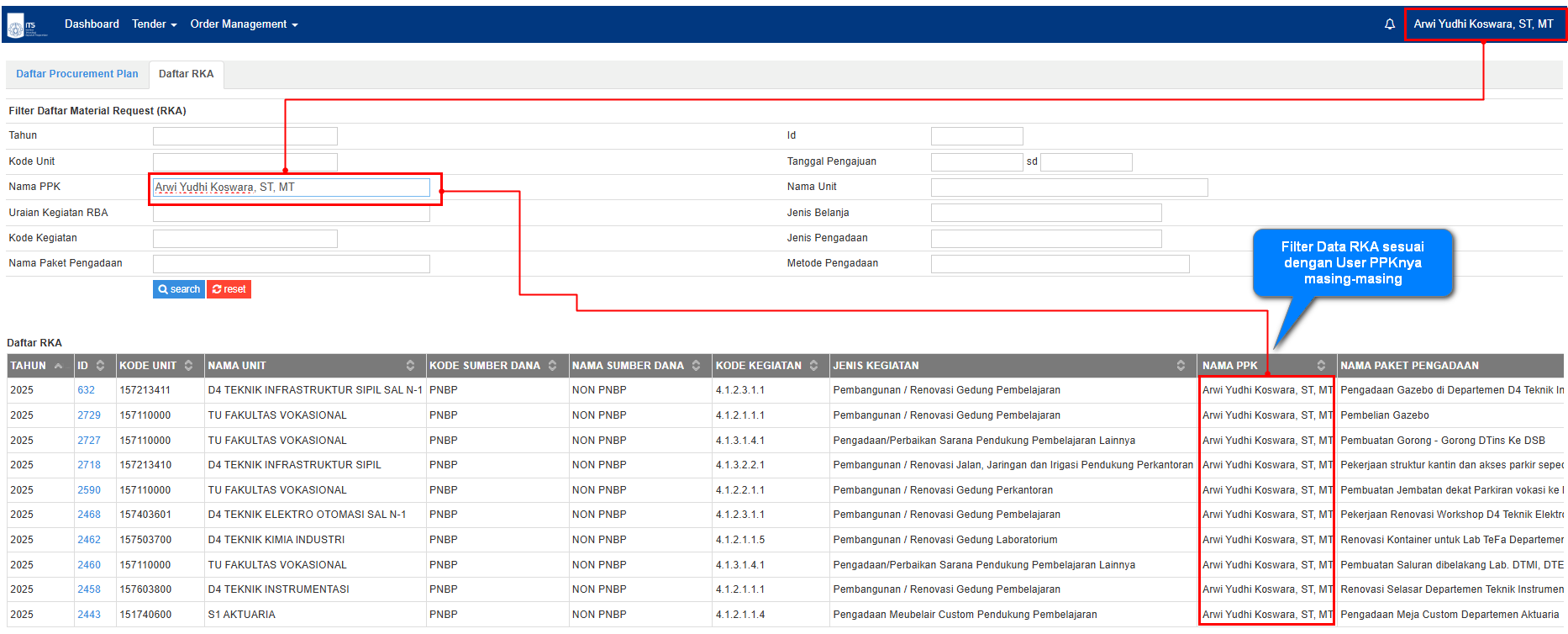The height and width of the screenshot is (634, 1568).
Task: Sort by KODE SUMBER DANA icon
Action: coord(553,366)
